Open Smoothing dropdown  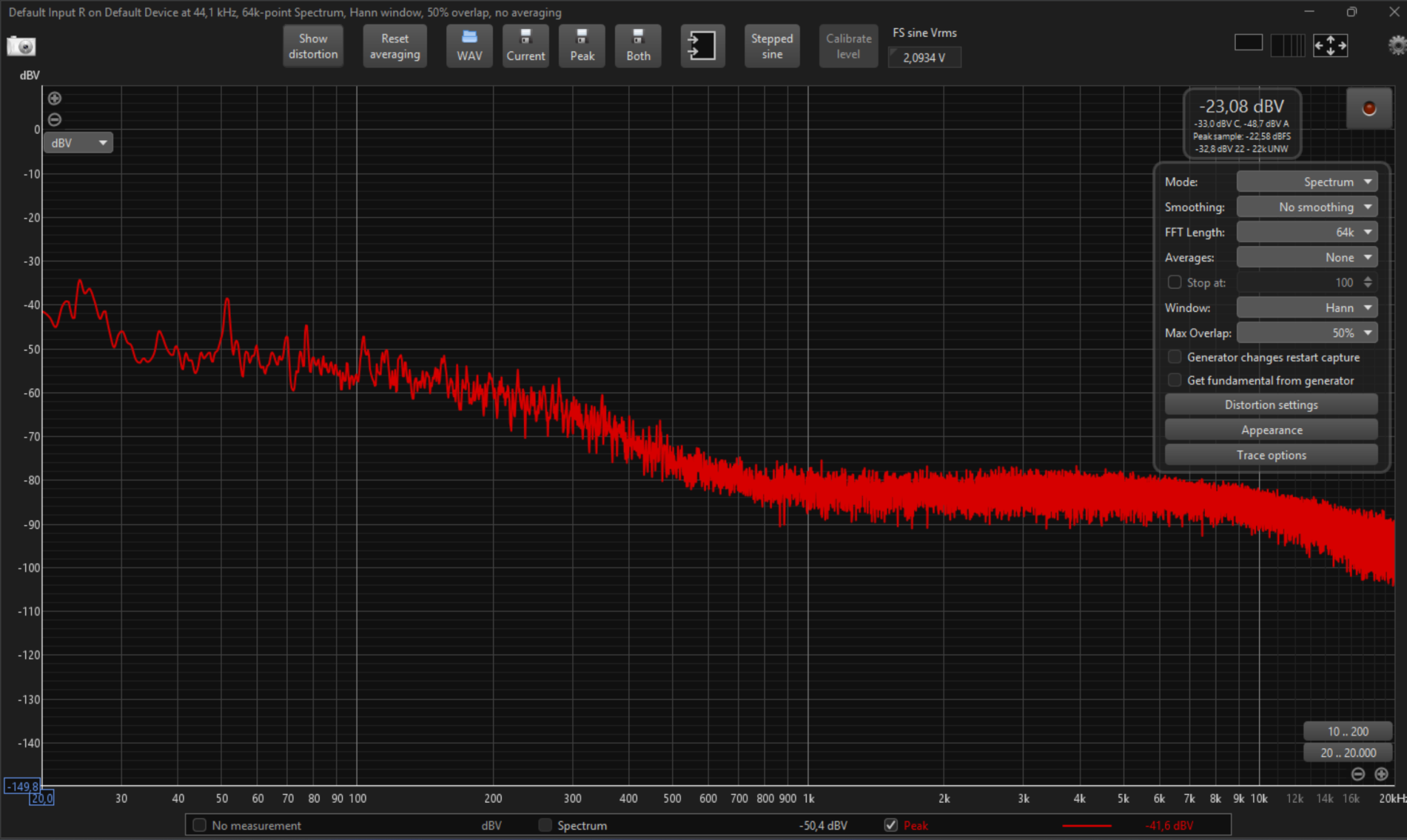pyautogui.click(x=1307, y=207)
